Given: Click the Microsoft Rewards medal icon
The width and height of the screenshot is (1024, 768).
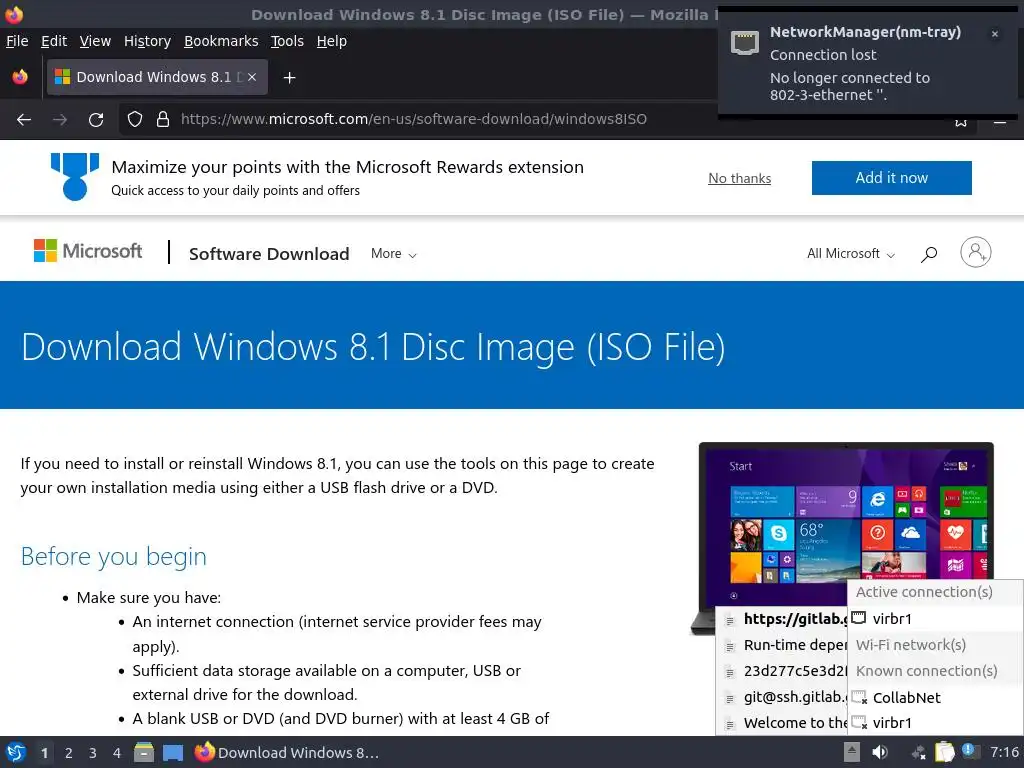Looking at the screenshot, I should [75, 176].
